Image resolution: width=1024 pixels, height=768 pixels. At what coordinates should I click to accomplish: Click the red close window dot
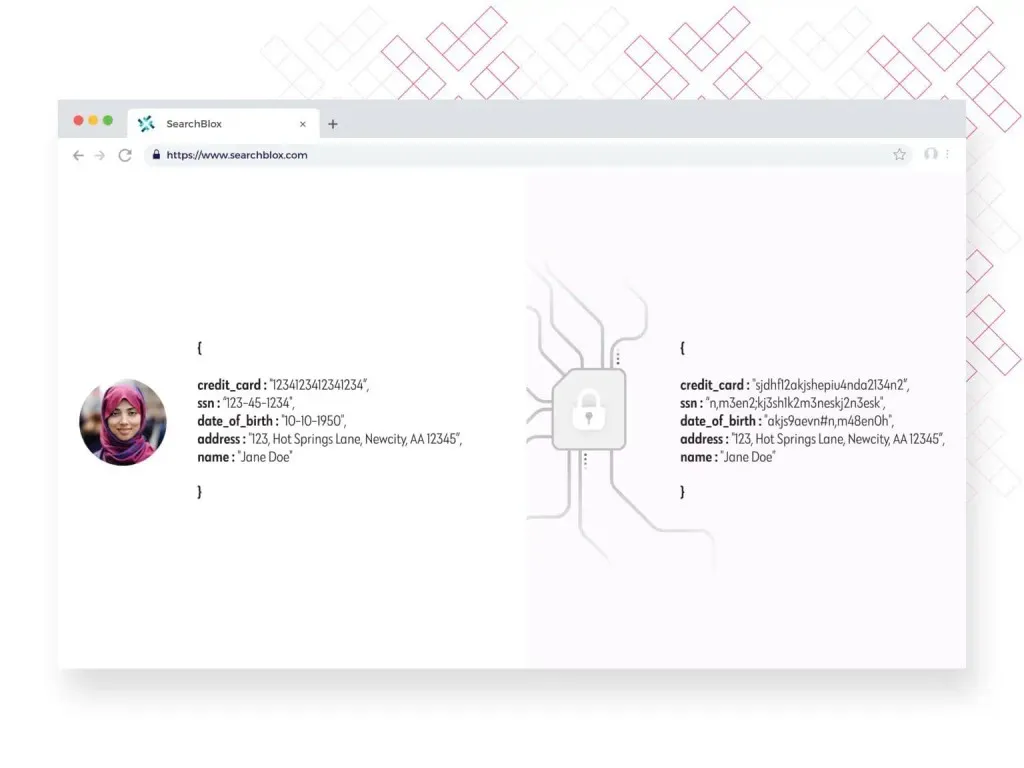(78, 120)
